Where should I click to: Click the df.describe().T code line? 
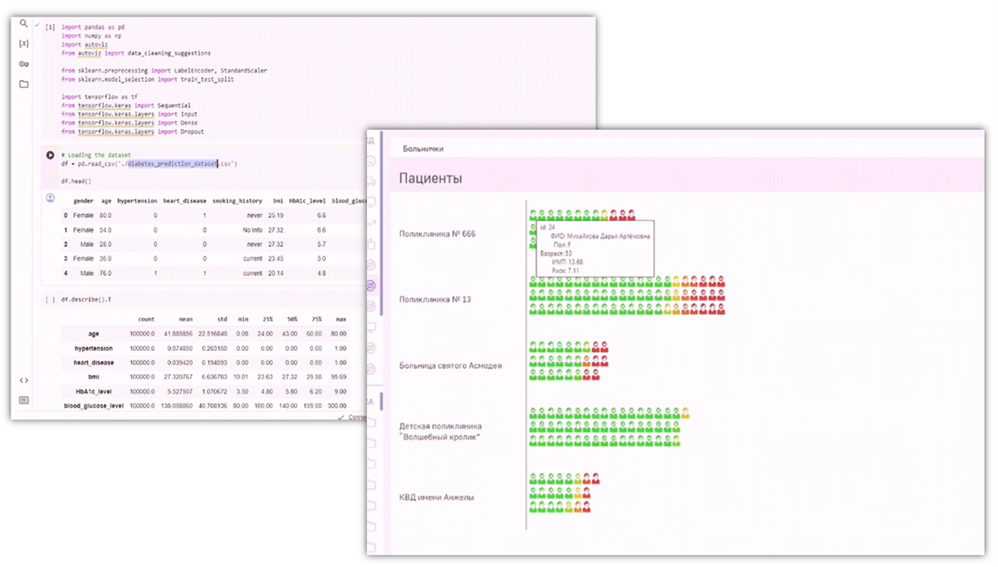click(86, 300)
